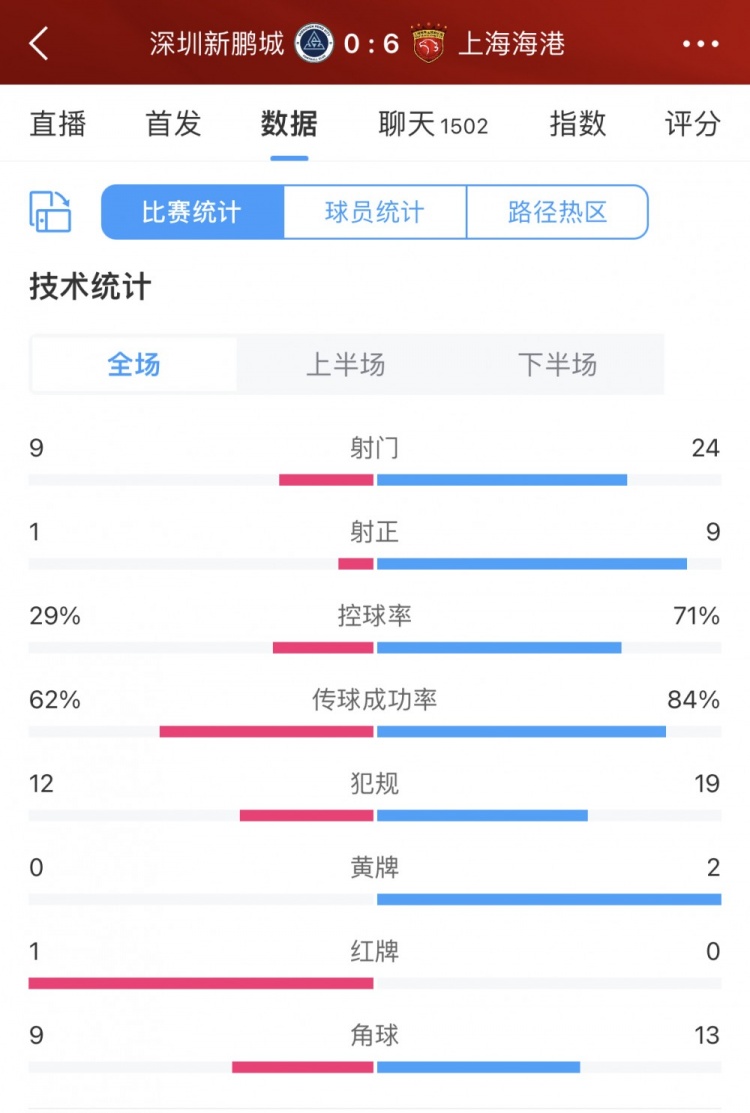This screenshot has width=750, height=1113.
Task: Select the 数据 tab
Action: [289, 124]
